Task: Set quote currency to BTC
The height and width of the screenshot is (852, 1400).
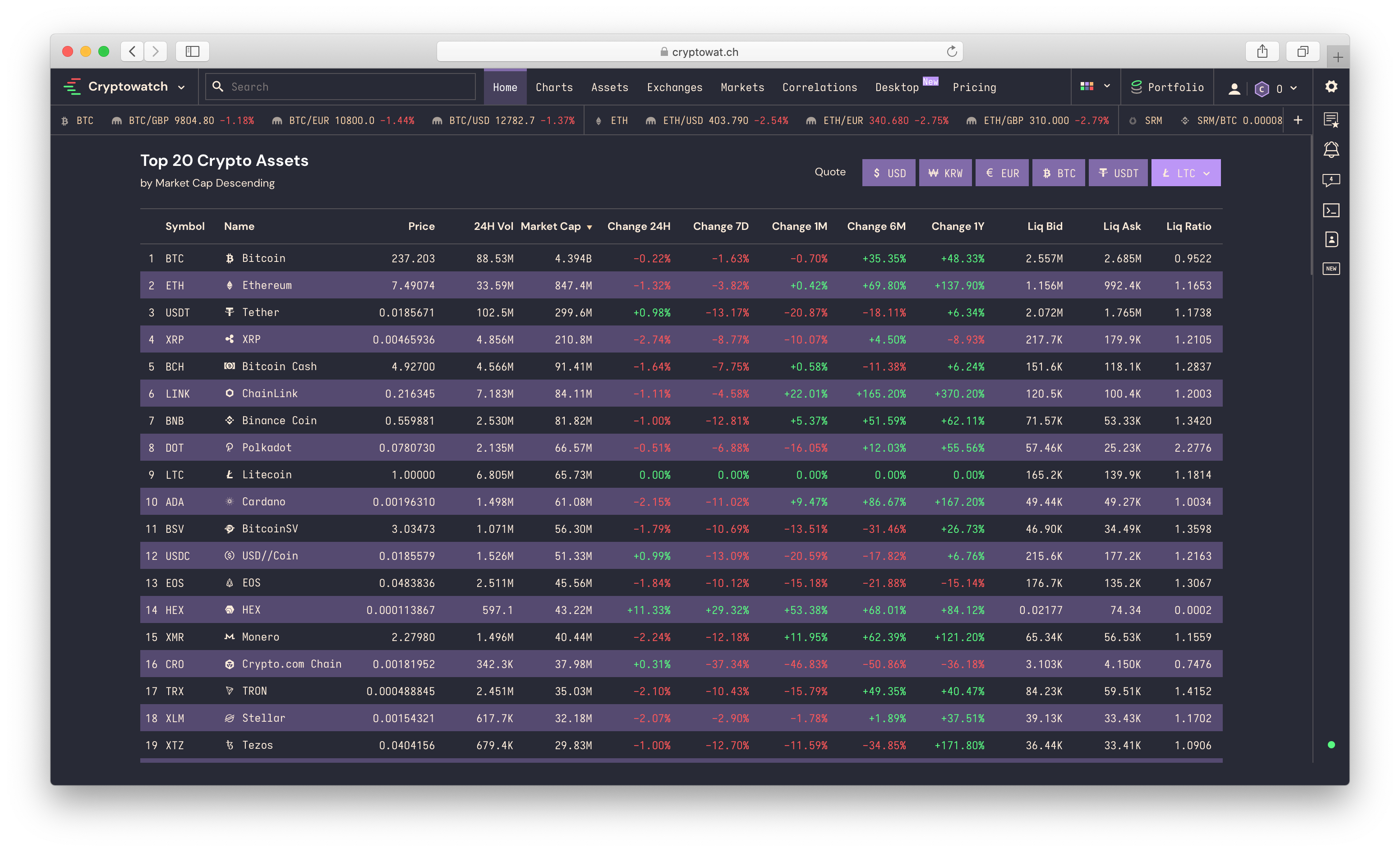Action: tap(1059, 173)
